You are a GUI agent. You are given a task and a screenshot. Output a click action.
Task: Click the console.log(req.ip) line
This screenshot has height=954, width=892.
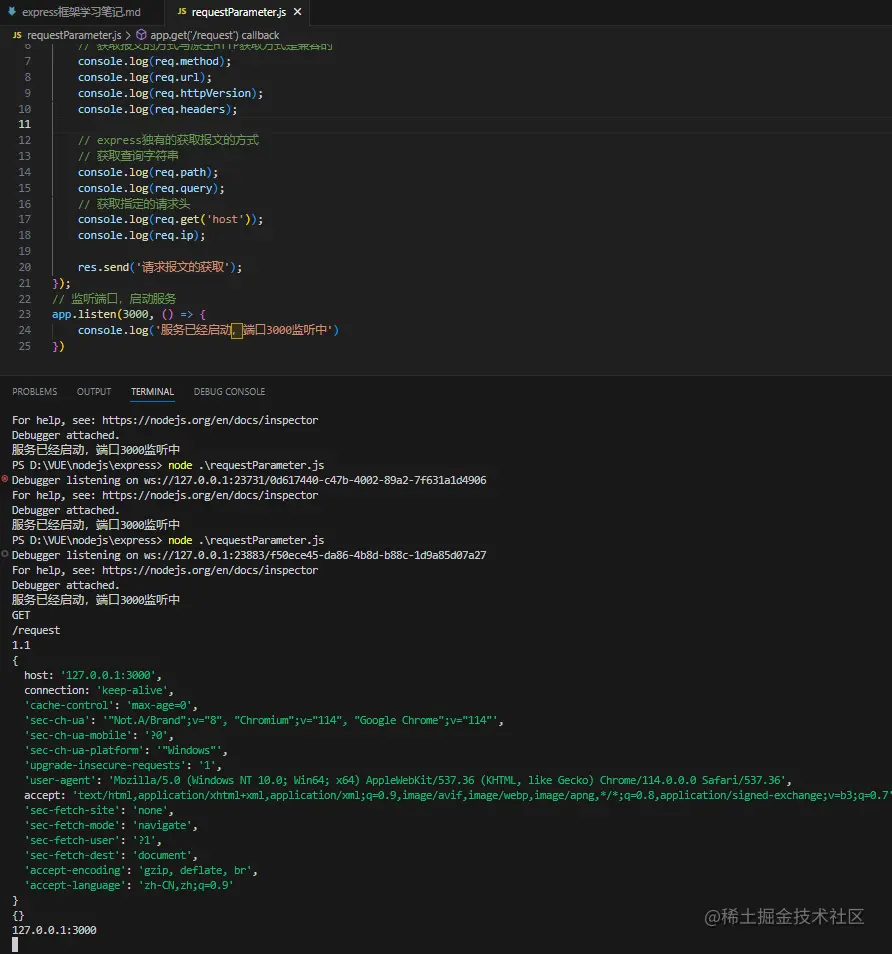click(x=141, y=235)
